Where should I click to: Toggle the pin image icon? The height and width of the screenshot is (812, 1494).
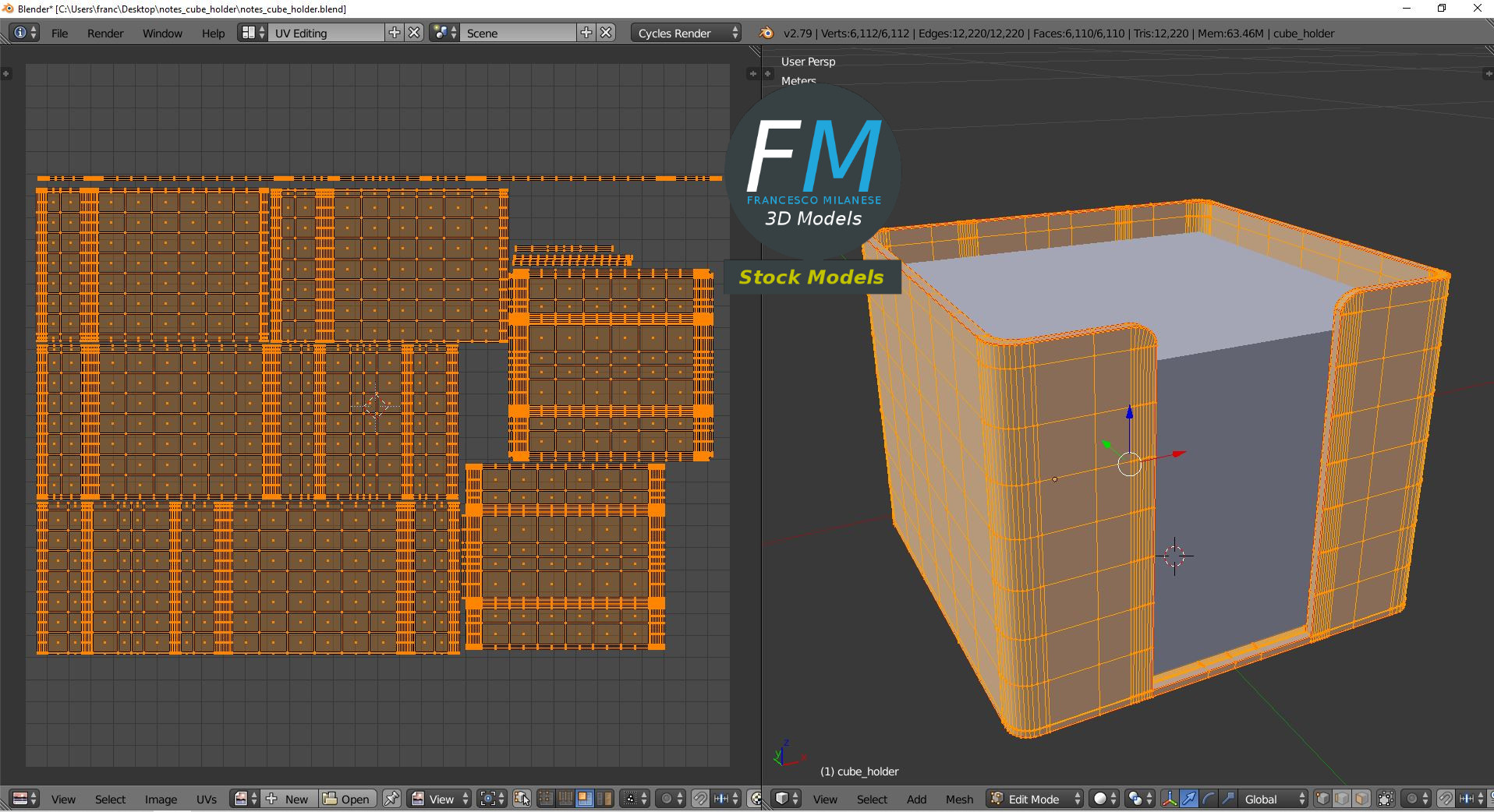[391, 799]
